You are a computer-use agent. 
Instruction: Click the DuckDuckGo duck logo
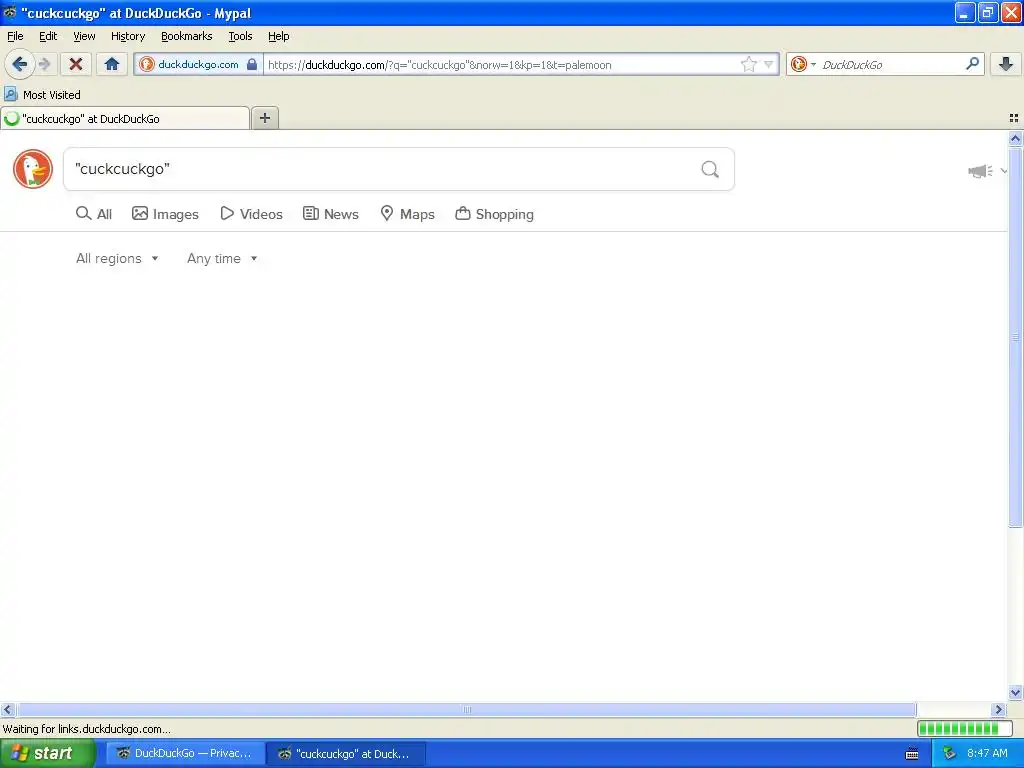pyautogui.click(x=33, y=168)
